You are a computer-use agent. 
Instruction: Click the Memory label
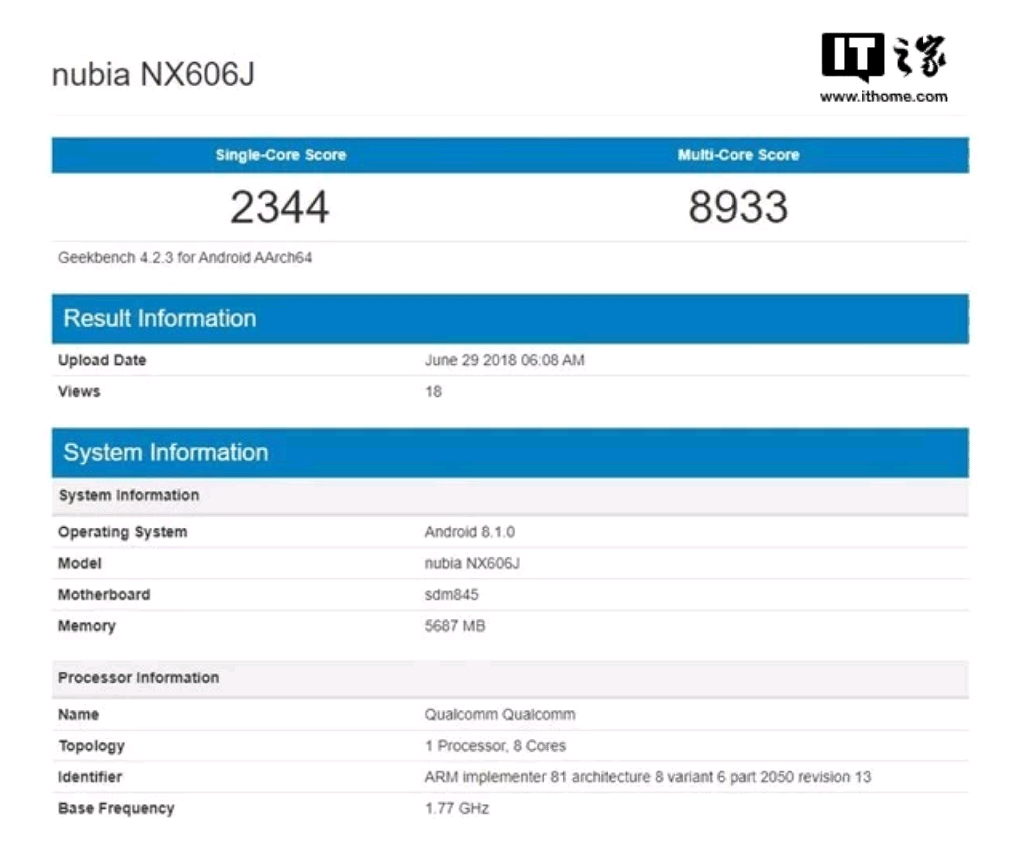click(86, 626)
